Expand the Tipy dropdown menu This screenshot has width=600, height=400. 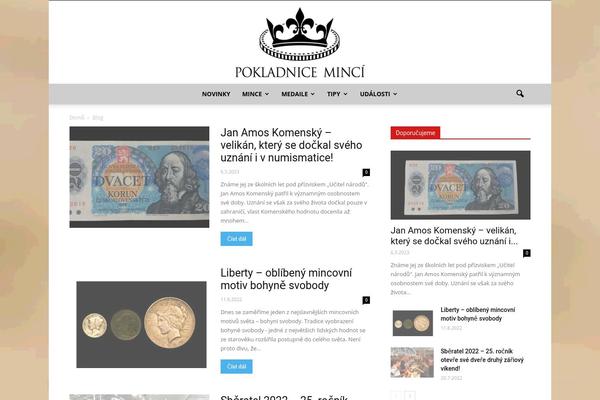point(337,94)
